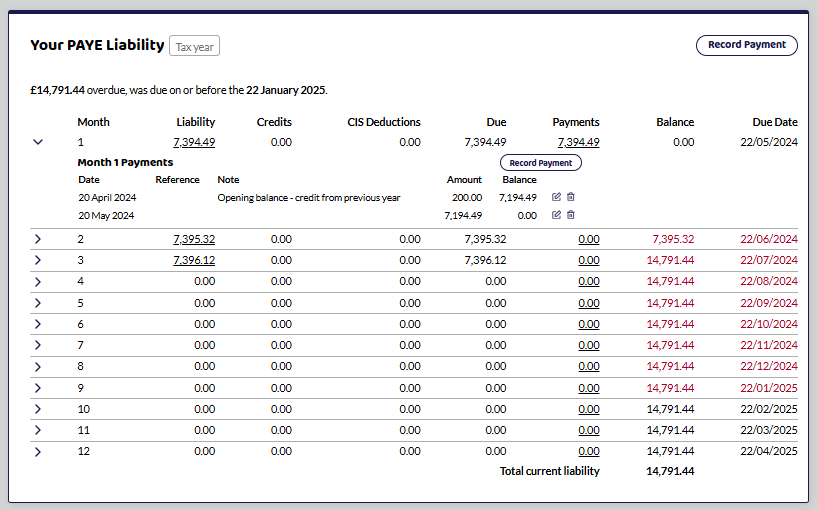The height and width of the screenshot is (510, 818).
Task: Click the 'CIS Deductions' column header
Action: coord(384,122)
